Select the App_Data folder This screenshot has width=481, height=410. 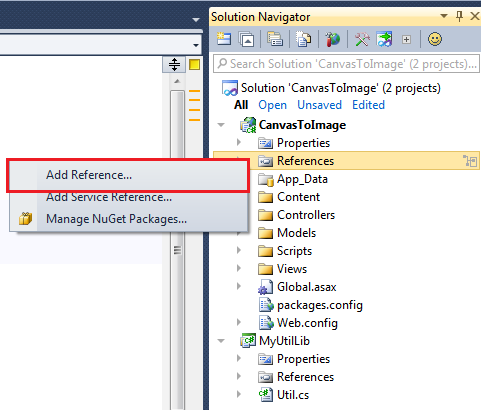tap(302, 180)
